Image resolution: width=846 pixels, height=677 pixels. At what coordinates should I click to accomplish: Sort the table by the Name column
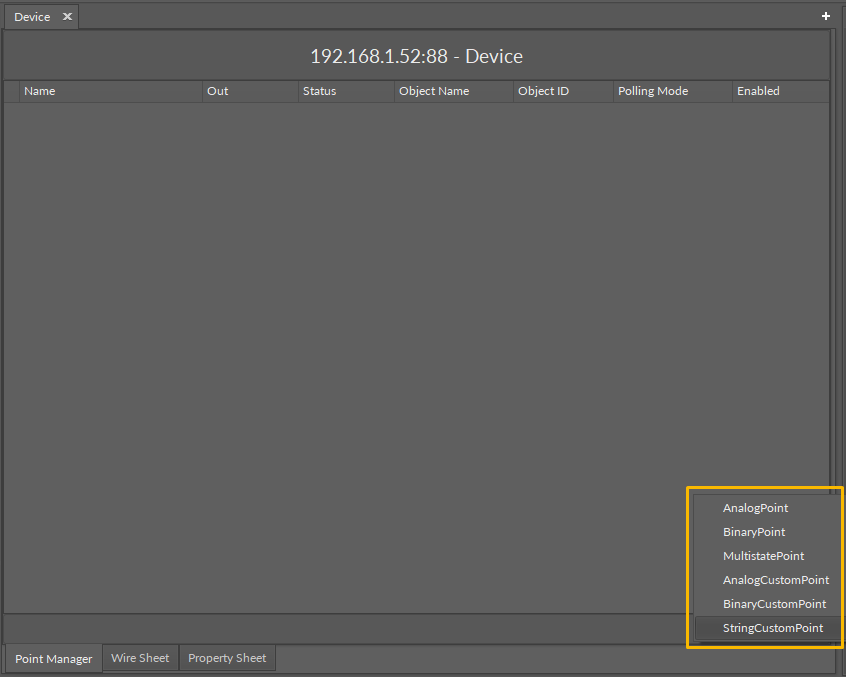pos(40,91)
